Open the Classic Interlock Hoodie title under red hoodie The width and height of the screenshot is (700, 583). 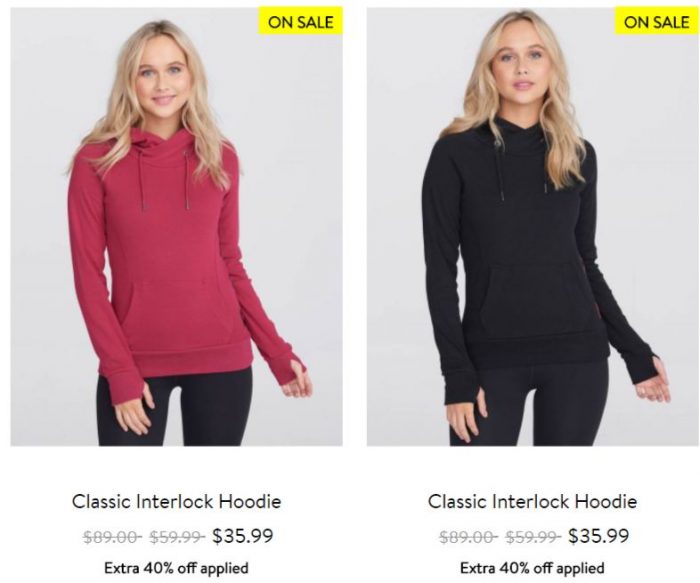(x=177, y=501)
